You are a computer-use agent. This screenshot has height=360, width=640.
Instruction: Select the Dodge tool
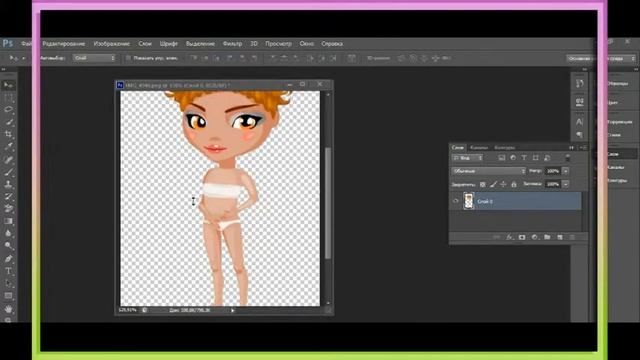pos(8,246)
